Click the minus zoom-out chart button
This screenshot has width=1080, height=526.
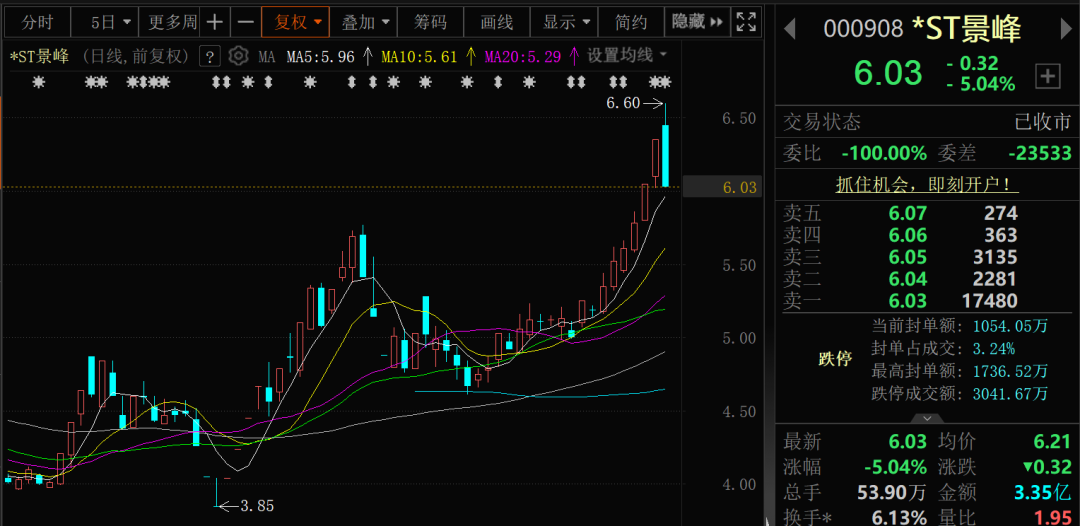pyautogui.click(x=245, y=22)
